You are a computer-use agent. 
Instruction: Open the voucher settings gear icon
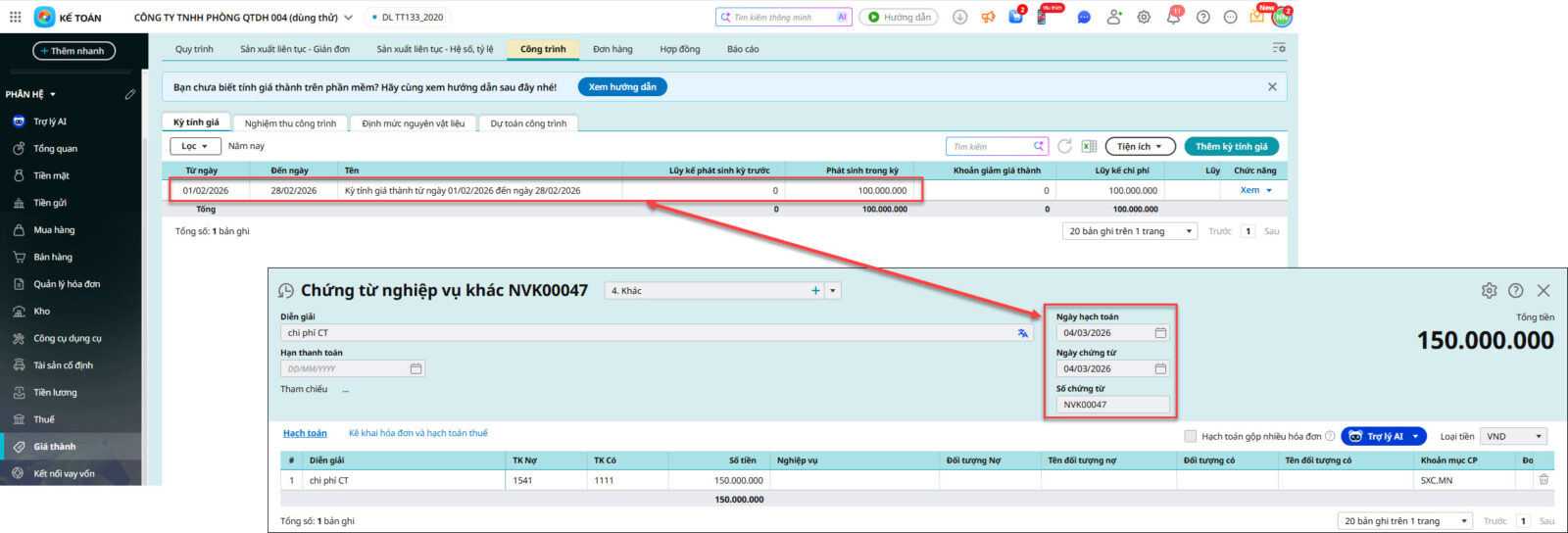click(x=1489, y=291)
